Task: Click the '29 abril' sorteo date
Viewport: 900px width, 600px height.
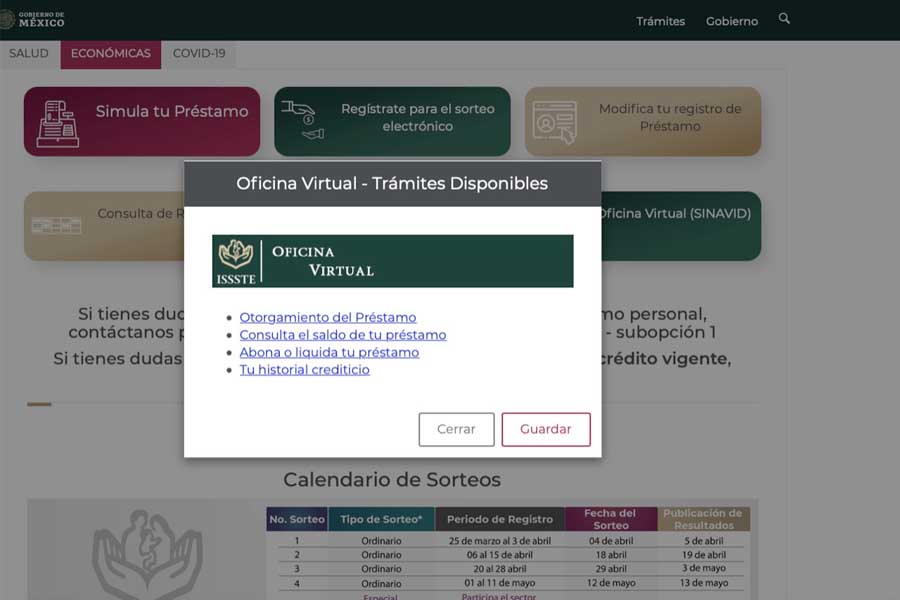Action: click(611, 569)
